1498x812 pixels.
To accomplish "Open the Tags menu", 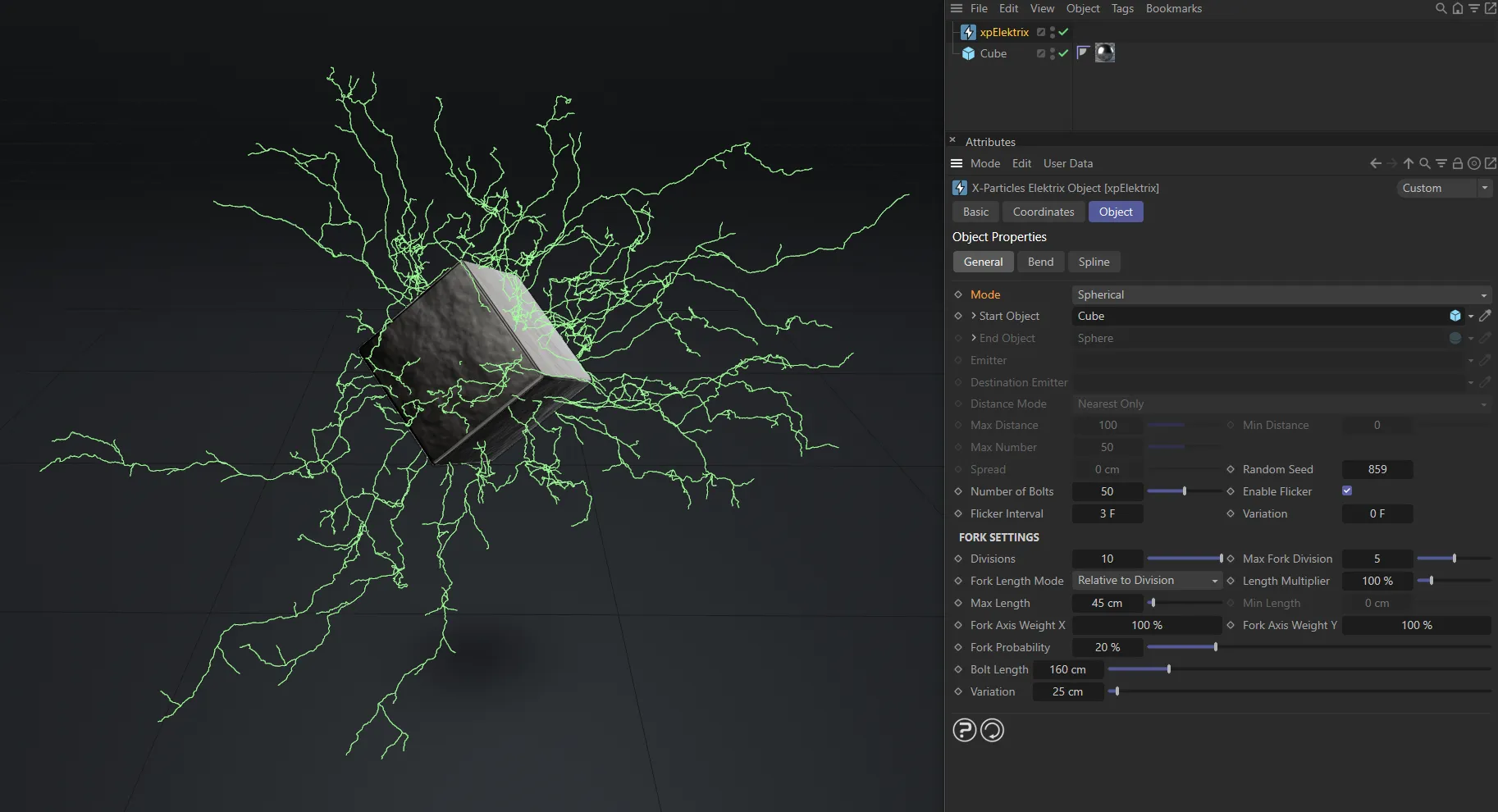I will point(1122,9).
